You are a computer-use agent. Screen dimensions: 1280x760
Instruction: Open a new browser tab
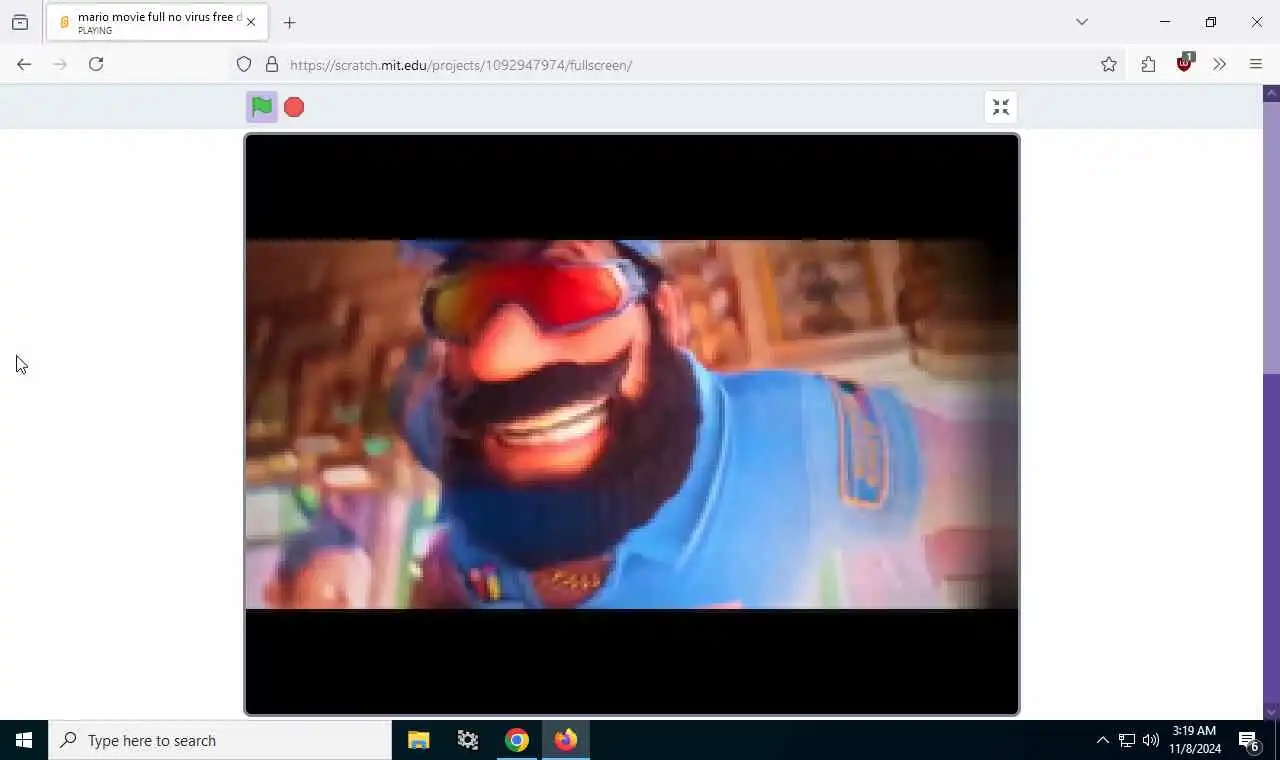coord(289,22)
